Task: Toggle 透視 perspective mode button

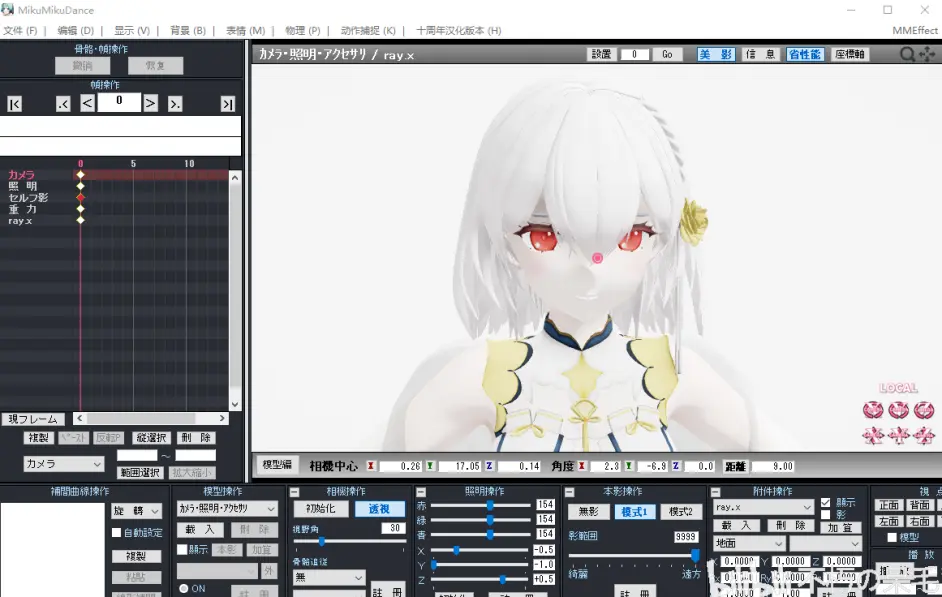Action: coord(379,509)
